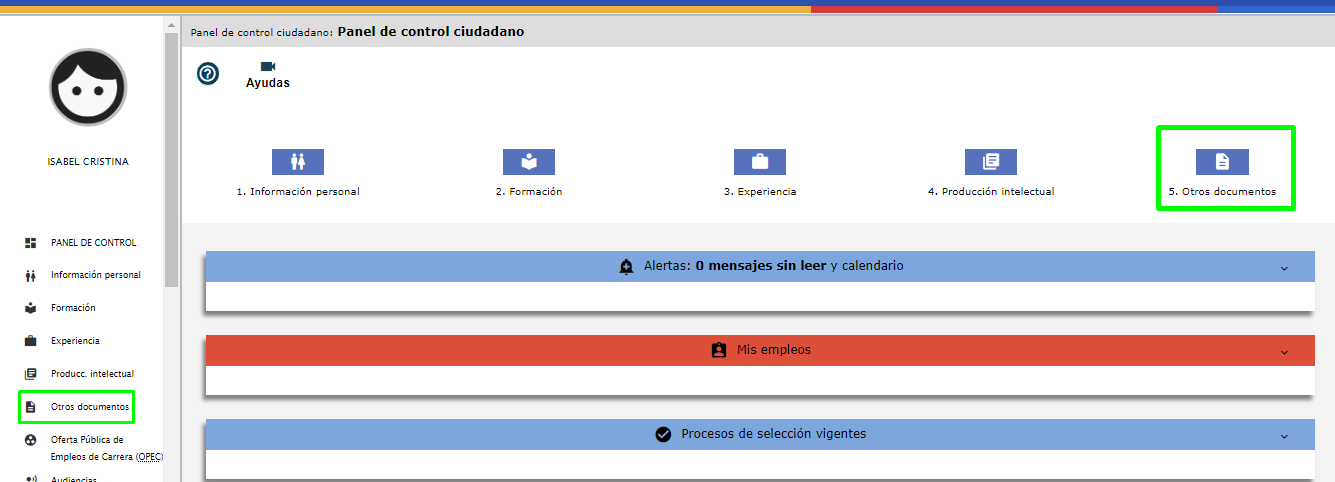The height and width of the screenshot is (482, 1335).
Task: Click Otros documentos in sidebar
Action: (x=89, y=407)
